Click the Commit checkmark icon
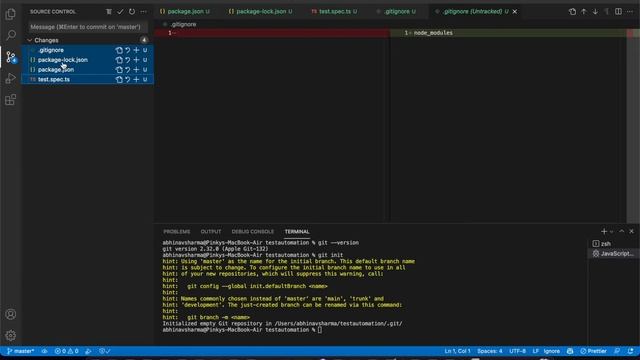This screenshot has height=360, width=640. [120, 12]
